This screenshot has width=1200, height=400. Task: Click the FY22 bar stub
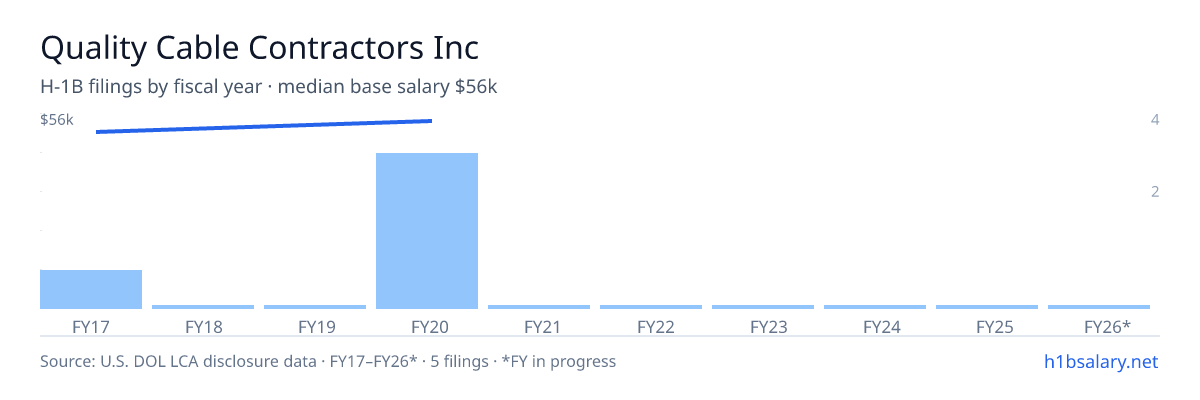click(x=651, y=307)
